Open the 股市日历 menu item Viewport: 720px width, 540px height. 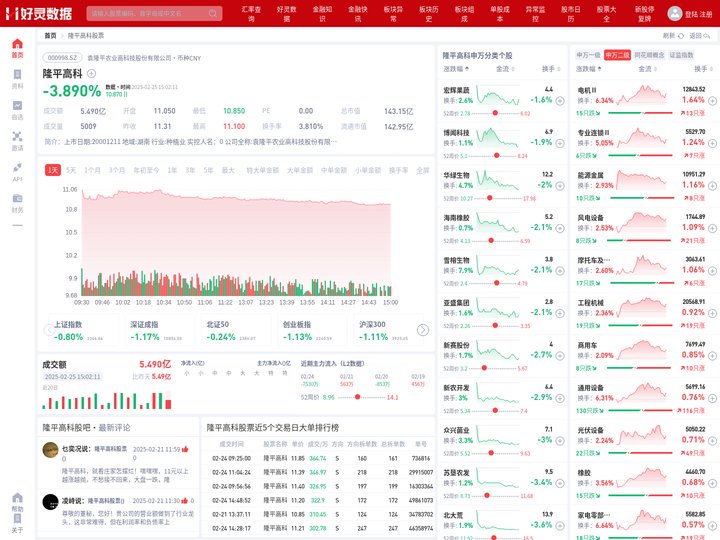571,14
